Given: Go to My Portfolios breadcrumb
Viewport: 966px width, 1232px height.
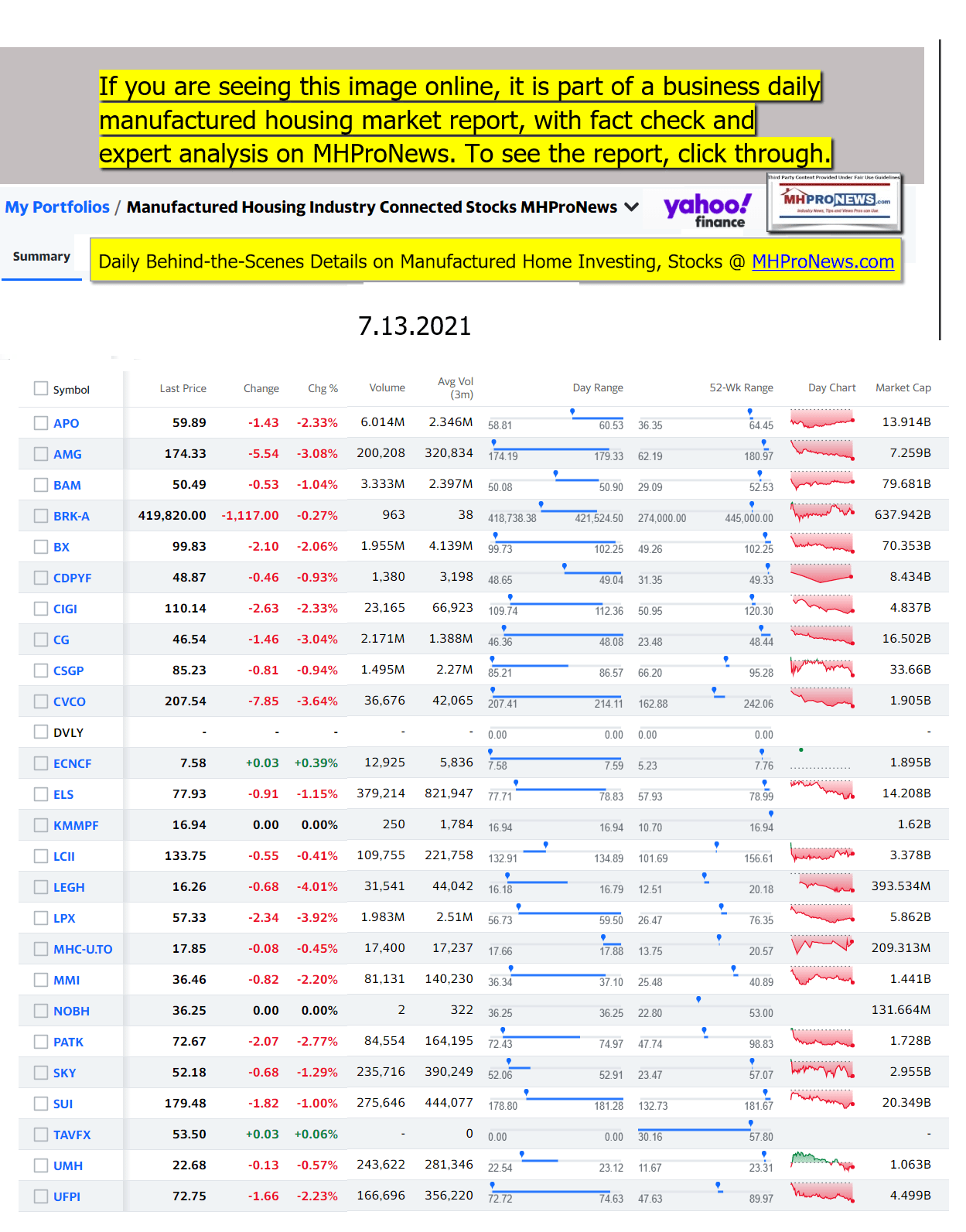Looking at the screenshot, I should (57, 207).
